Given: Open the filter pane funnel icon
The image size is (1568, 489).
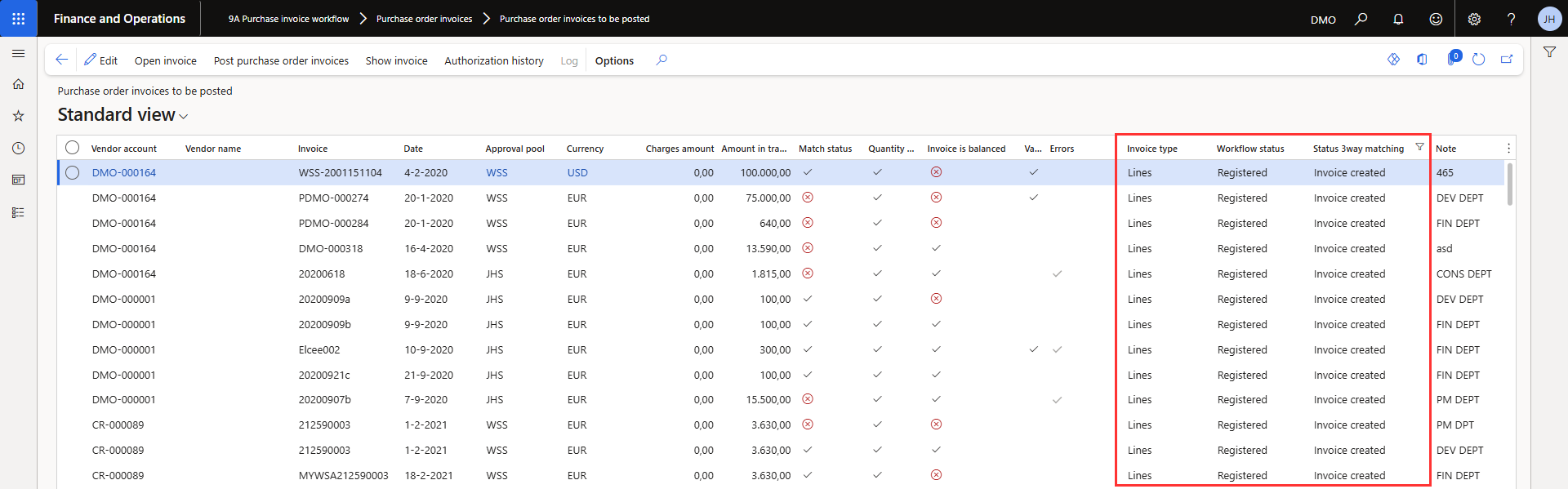Looking at the screenshot, I should click(x=1549, y=52).
